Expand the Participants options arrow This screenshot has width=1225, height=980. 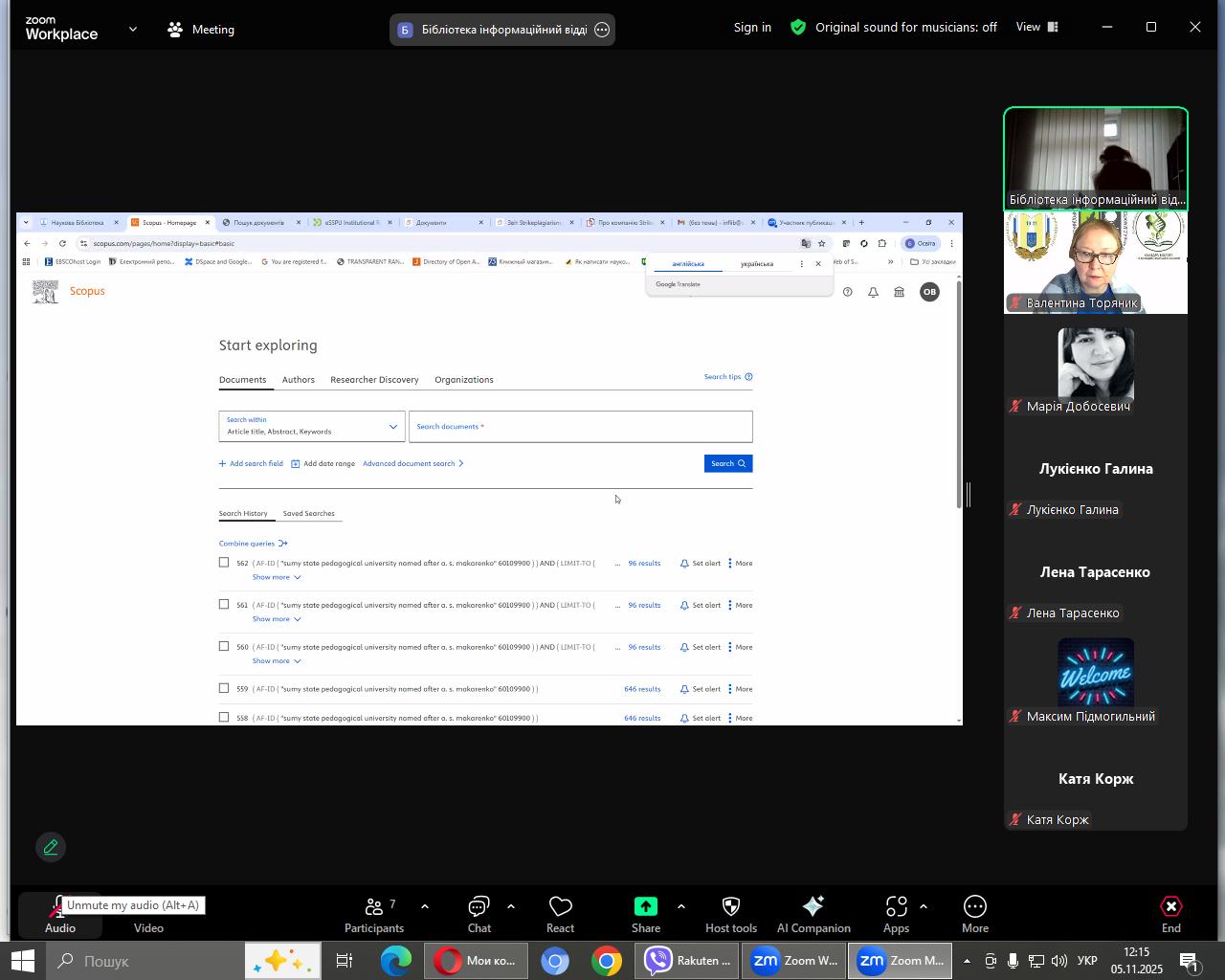(425, 906)
